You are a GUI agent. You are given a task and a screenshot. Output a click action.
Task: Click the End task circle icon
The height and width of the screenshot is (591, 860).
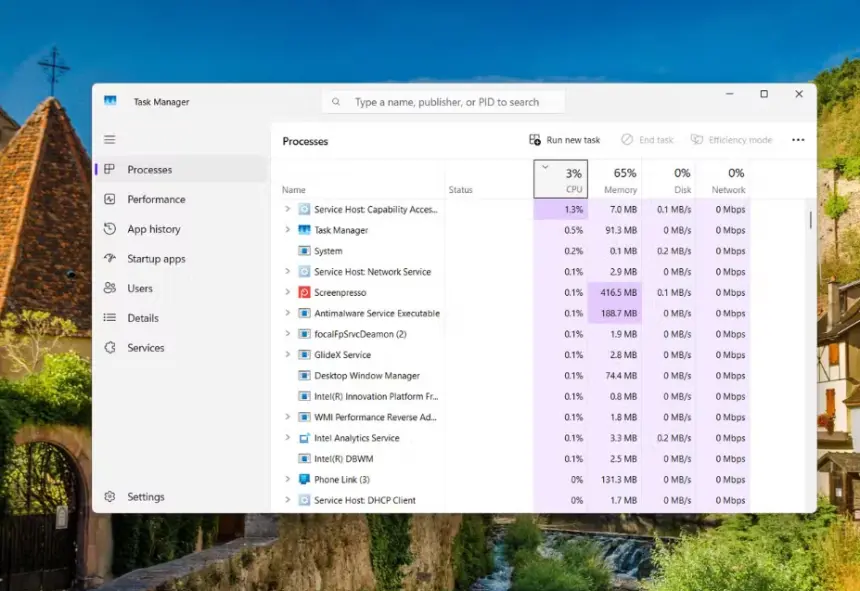627,140
